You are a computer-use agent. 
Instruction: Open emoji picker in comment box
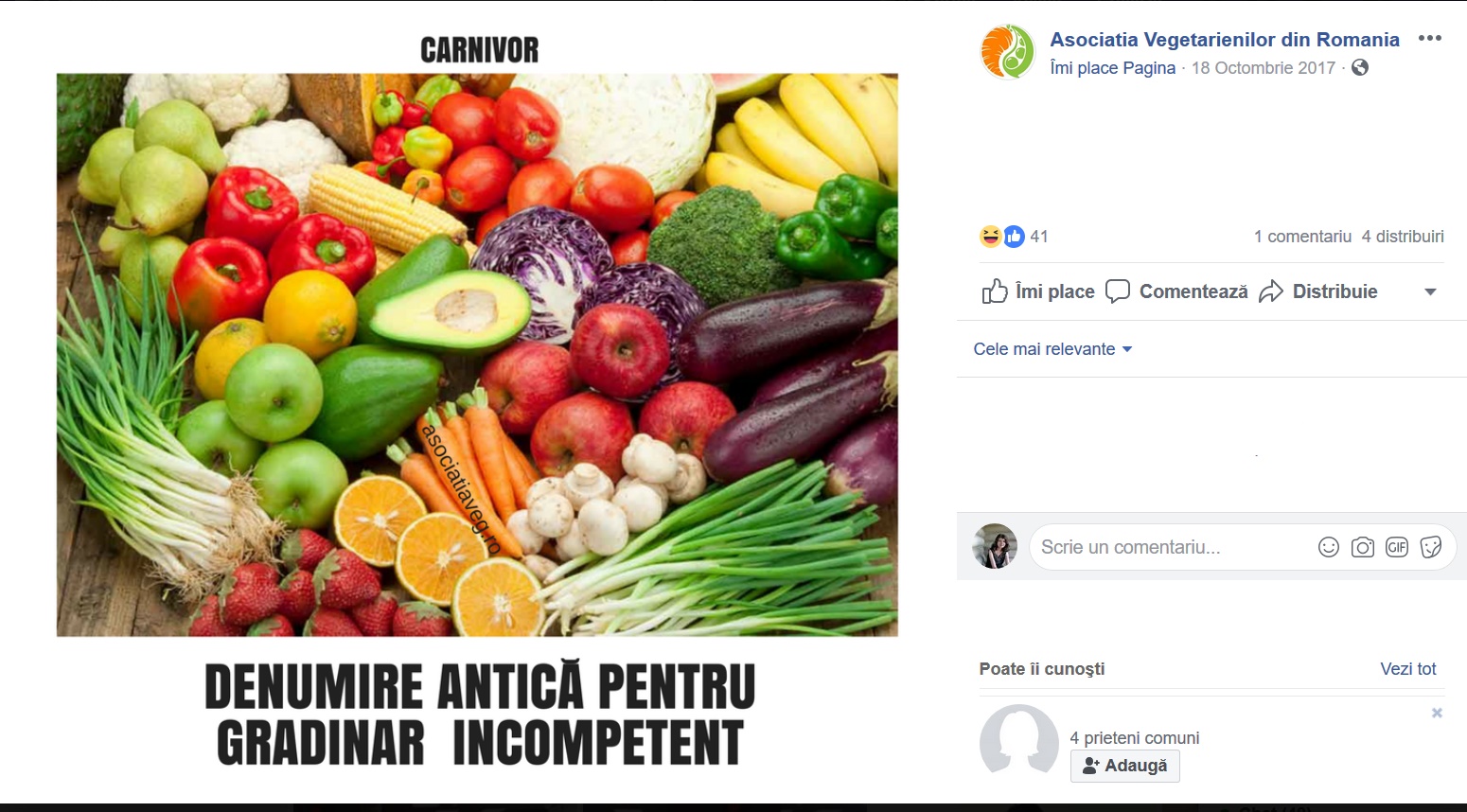tap(1329, 547)
